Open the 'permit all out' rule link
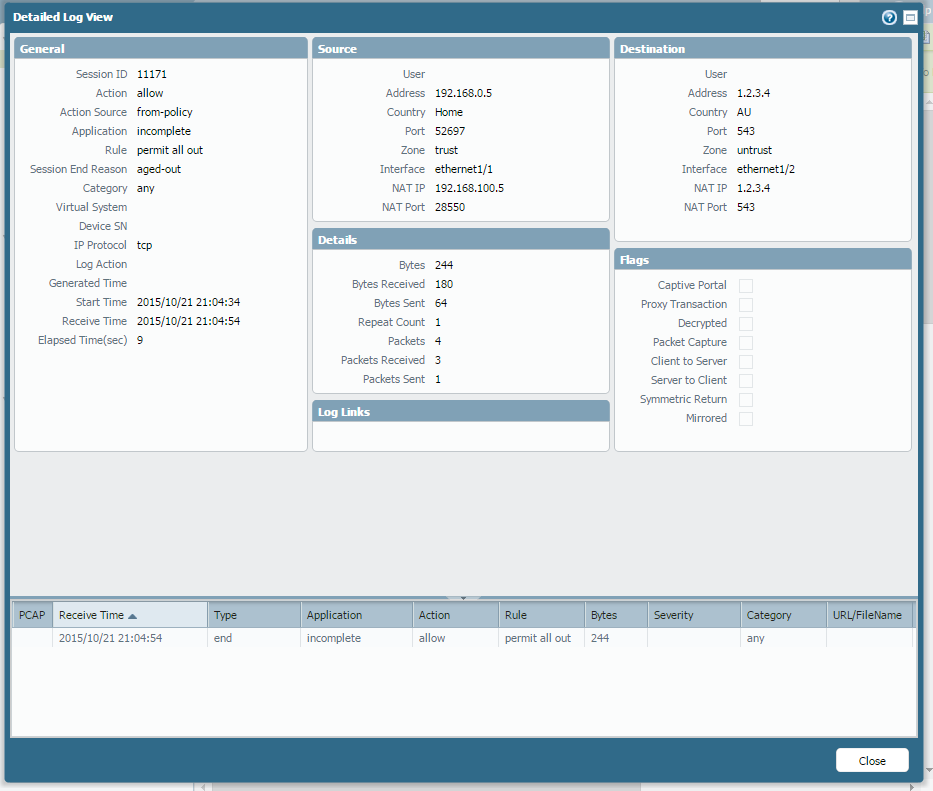 coord(538,638)
